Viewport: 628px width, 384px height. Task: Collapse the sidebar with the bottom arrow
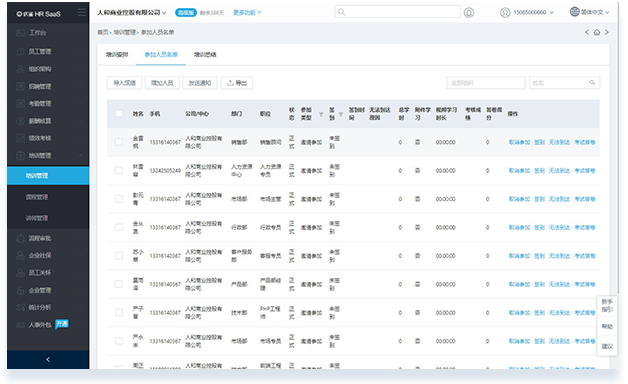click(x=48, y=360)
